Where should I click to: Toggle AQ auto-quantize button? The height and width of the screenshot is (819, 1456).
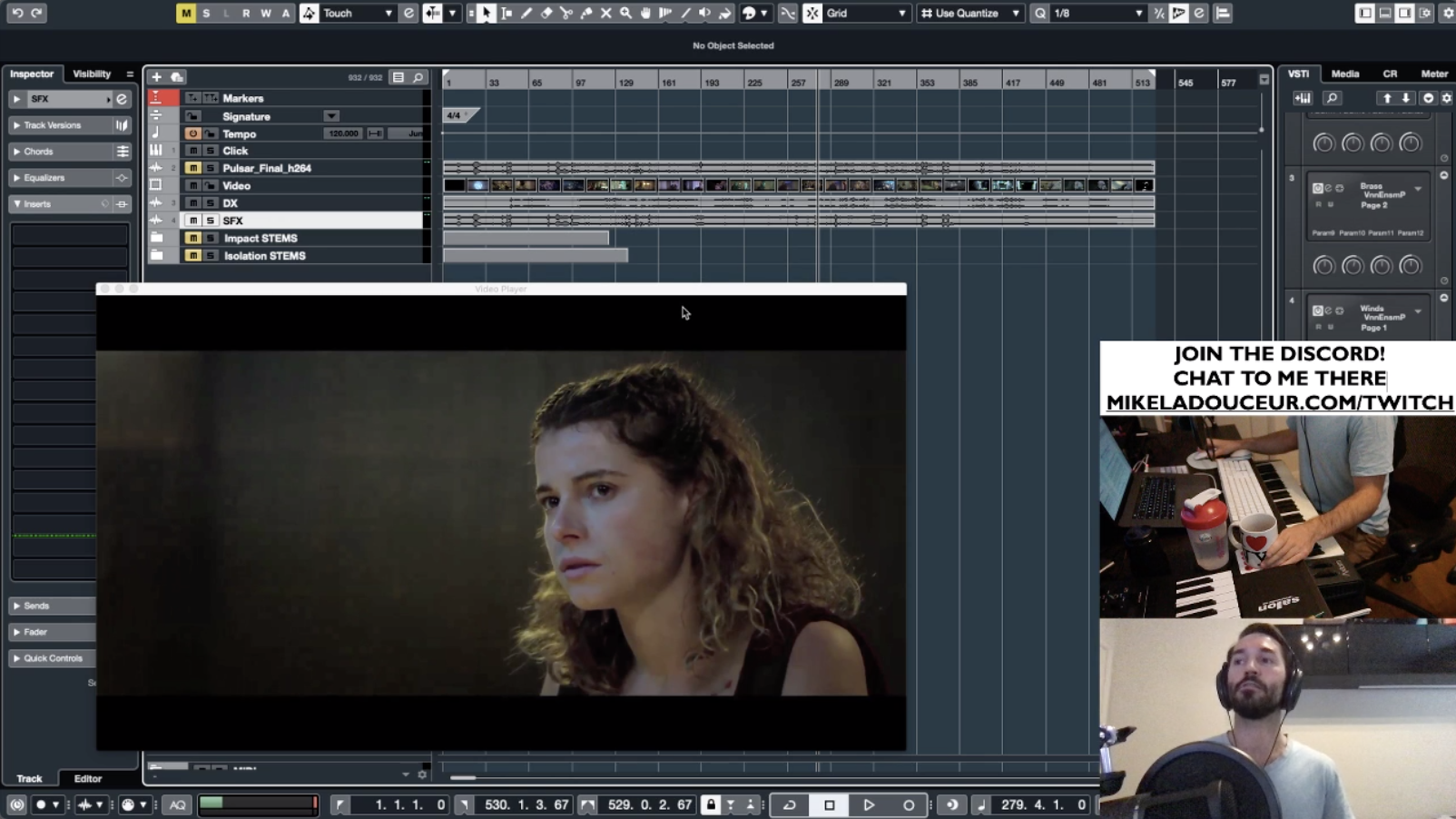(x=178, y=804)
